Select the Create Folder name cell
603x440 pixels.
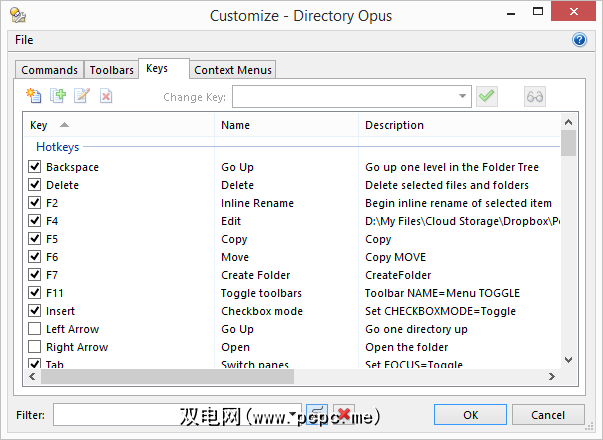click(x=255, y=275)
